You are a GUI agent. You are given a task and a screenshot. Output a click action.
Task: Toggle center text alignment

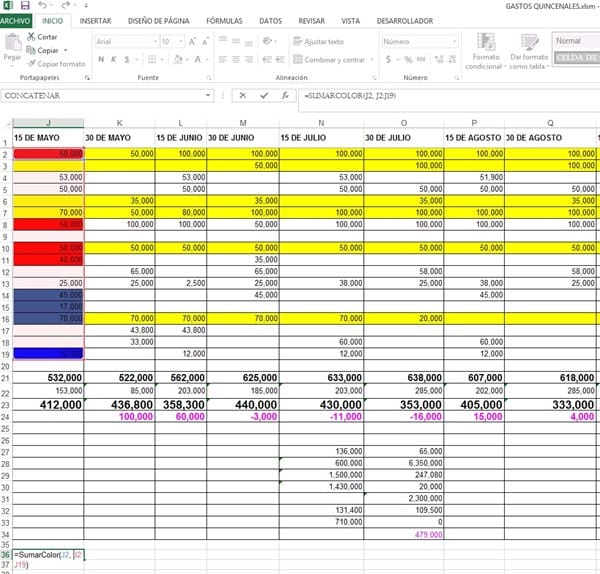pyautogui.click(x=236, y=59)
